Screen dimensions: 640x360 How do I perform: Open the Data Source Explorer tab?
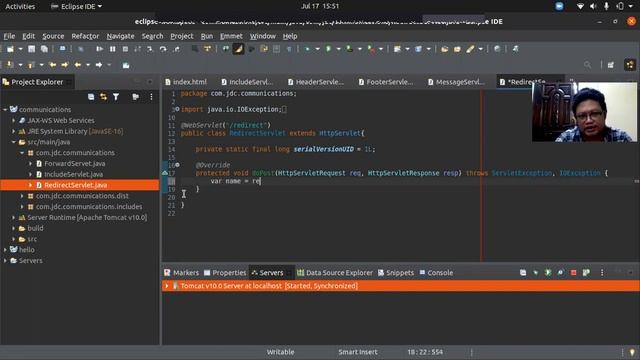tap(335, 273)
